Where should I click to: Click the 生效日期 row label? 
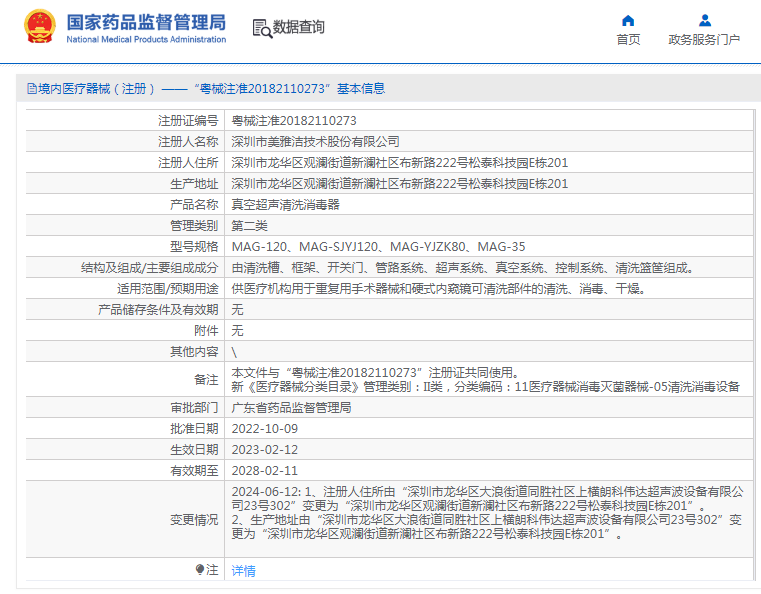click(194, 449)
